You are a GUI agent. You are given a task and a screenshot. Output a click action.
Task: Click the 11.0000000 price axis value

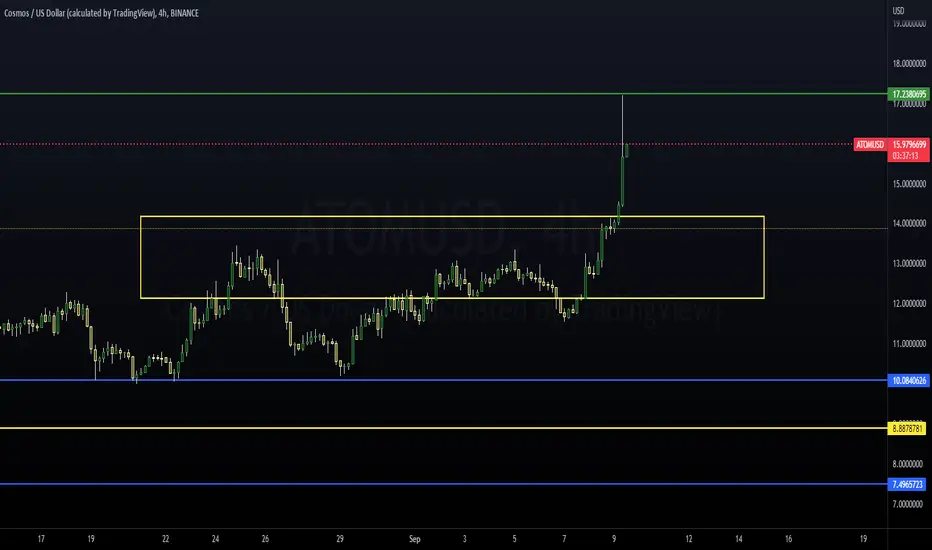(x=909, y=344)
